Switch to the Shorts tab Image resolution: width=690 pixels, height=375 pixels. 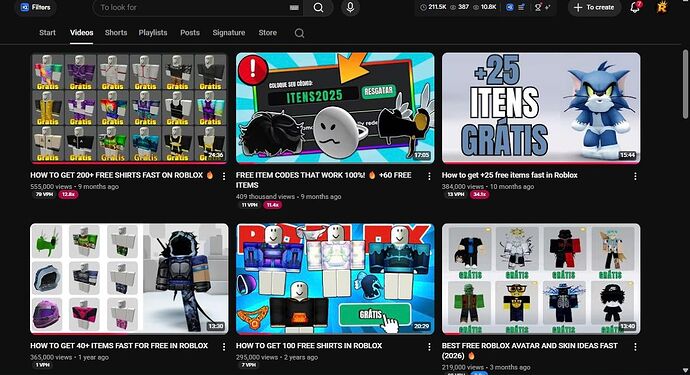116,33
